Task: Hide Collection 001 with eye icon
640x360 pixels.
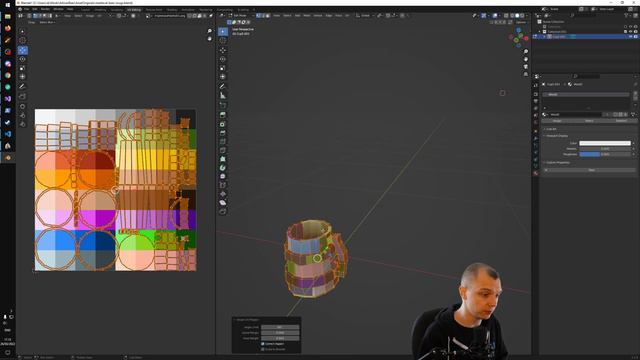Action: pyautogui.click(x=631, y=31)
